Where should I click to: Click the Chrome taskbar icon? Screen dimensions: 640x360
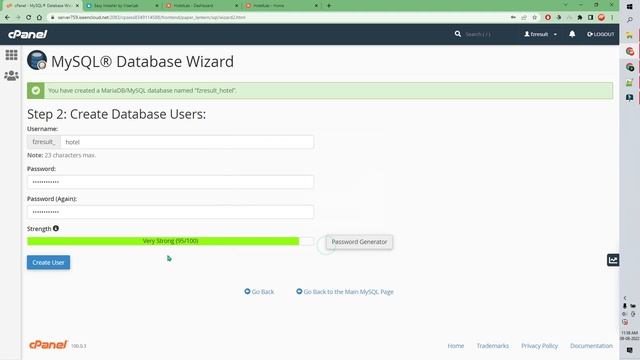point(630,51)
